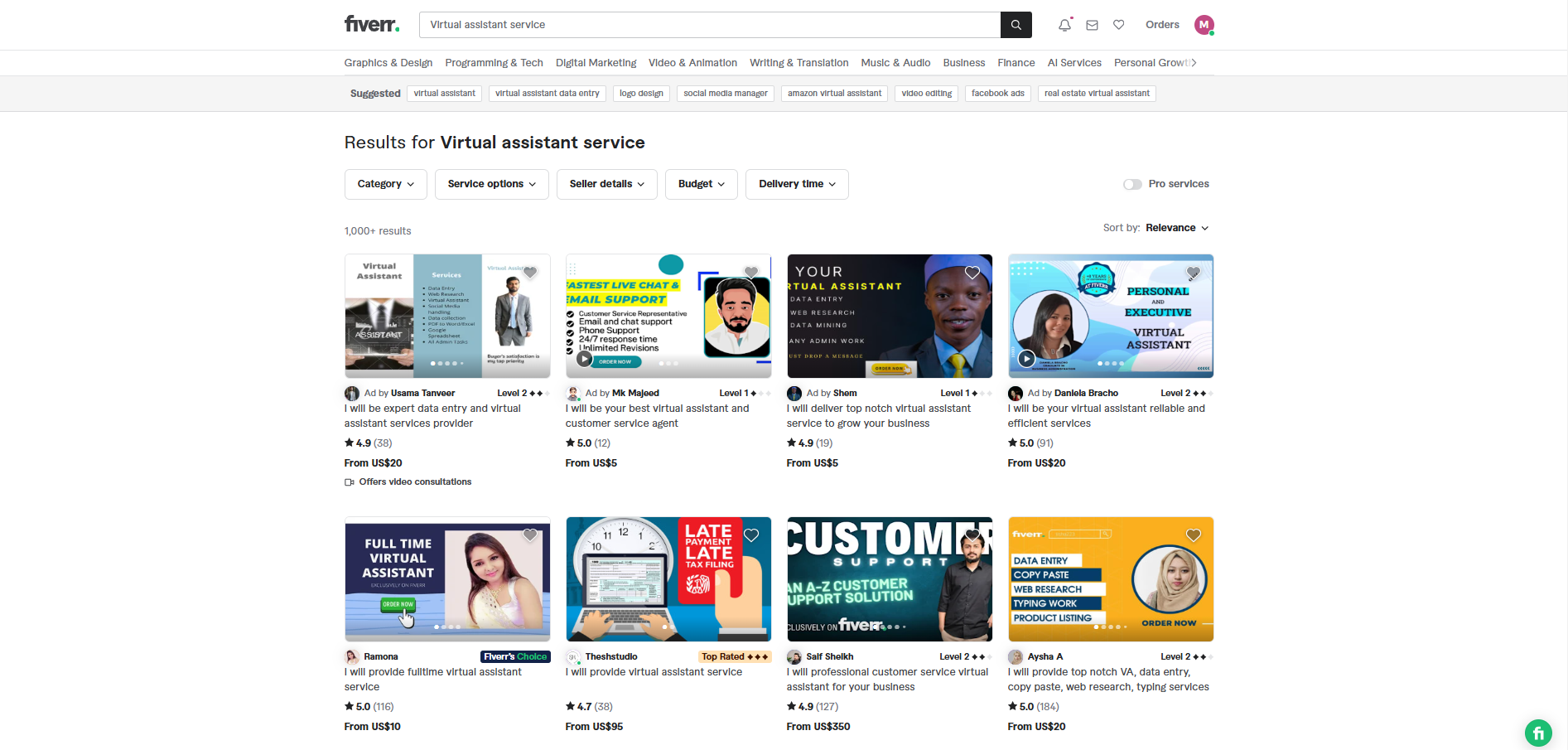1568x750 pixels.
Task: Open Usama Tanveer's data entry gig title
Action: point(432,416)
